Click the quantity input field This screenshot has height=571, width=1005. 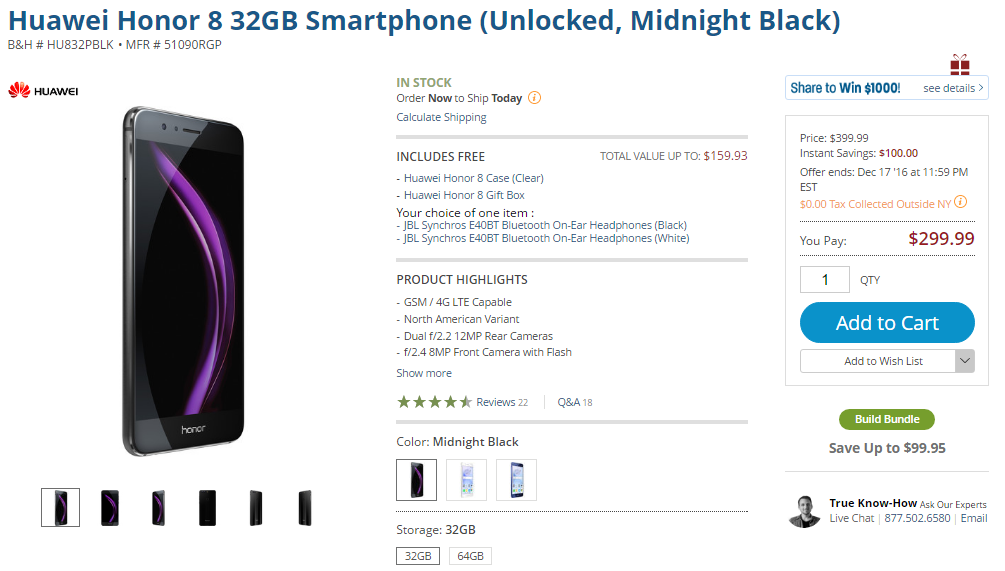click(x=825, y=280)
